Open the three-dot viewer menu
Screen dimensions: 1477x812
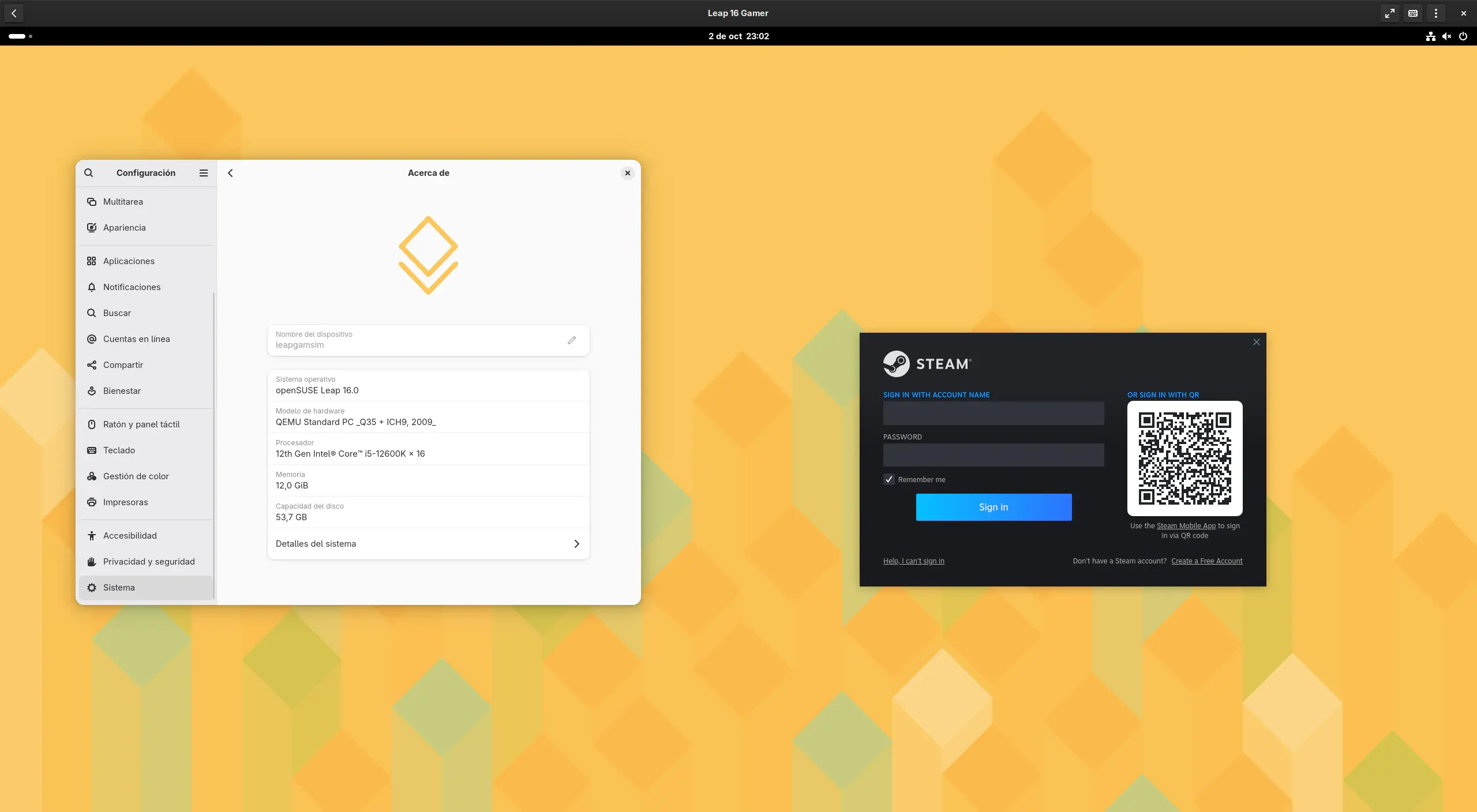tap(1436, 13)
